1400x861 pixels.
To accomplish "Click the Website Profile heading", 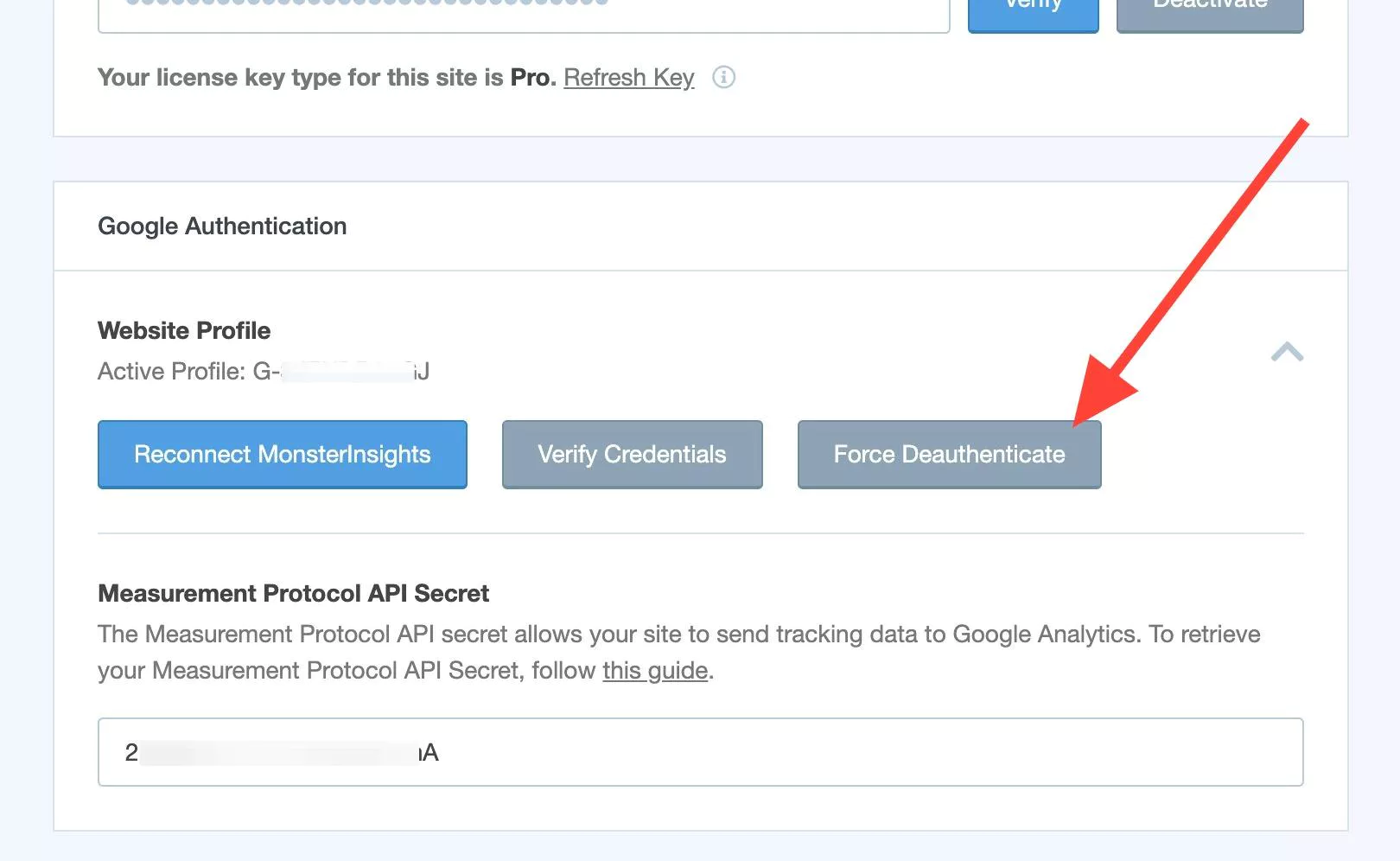I will 183,330.
